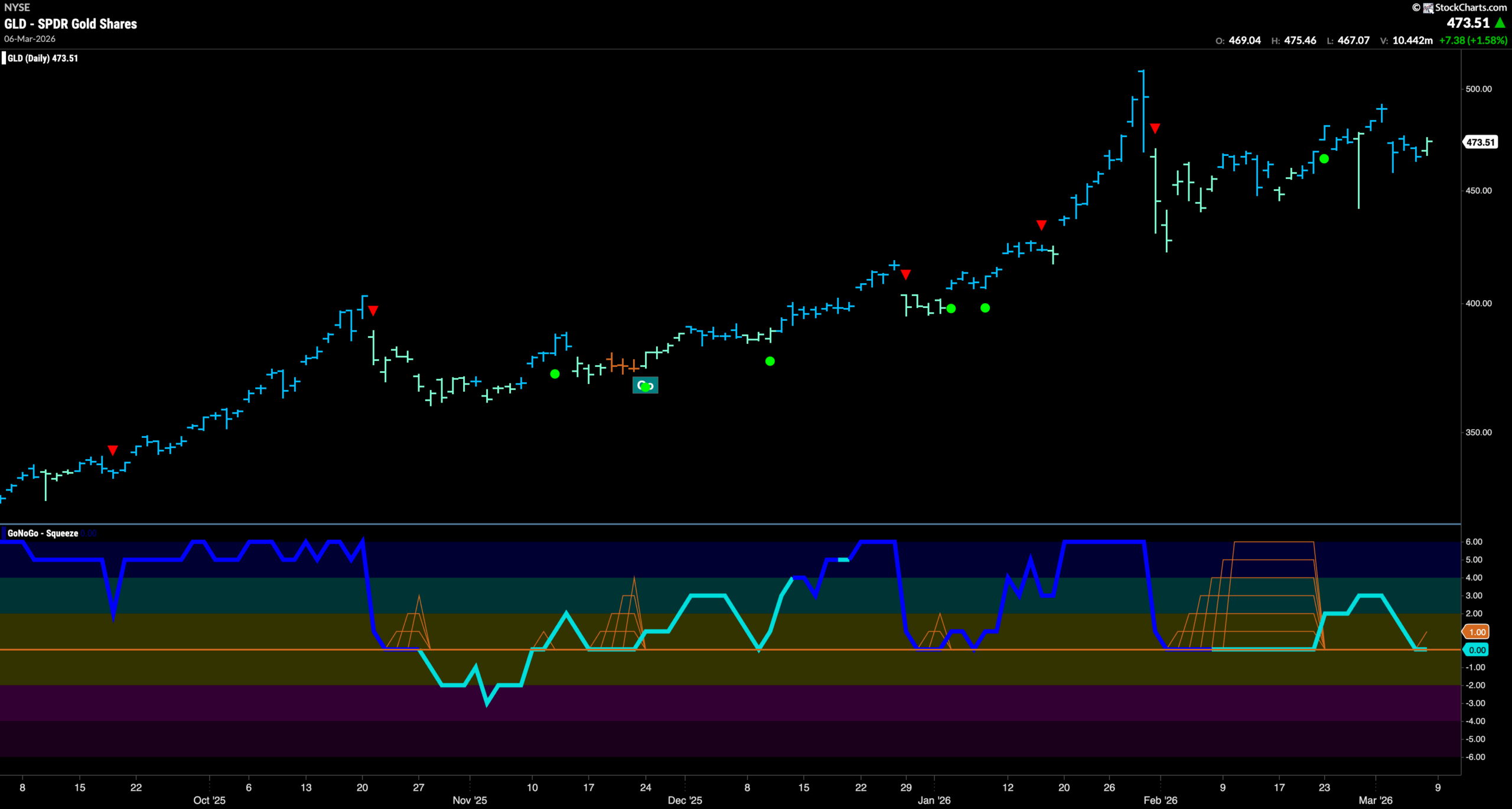Click the orange 1.00 squeeze value tag

(1477, 632)
